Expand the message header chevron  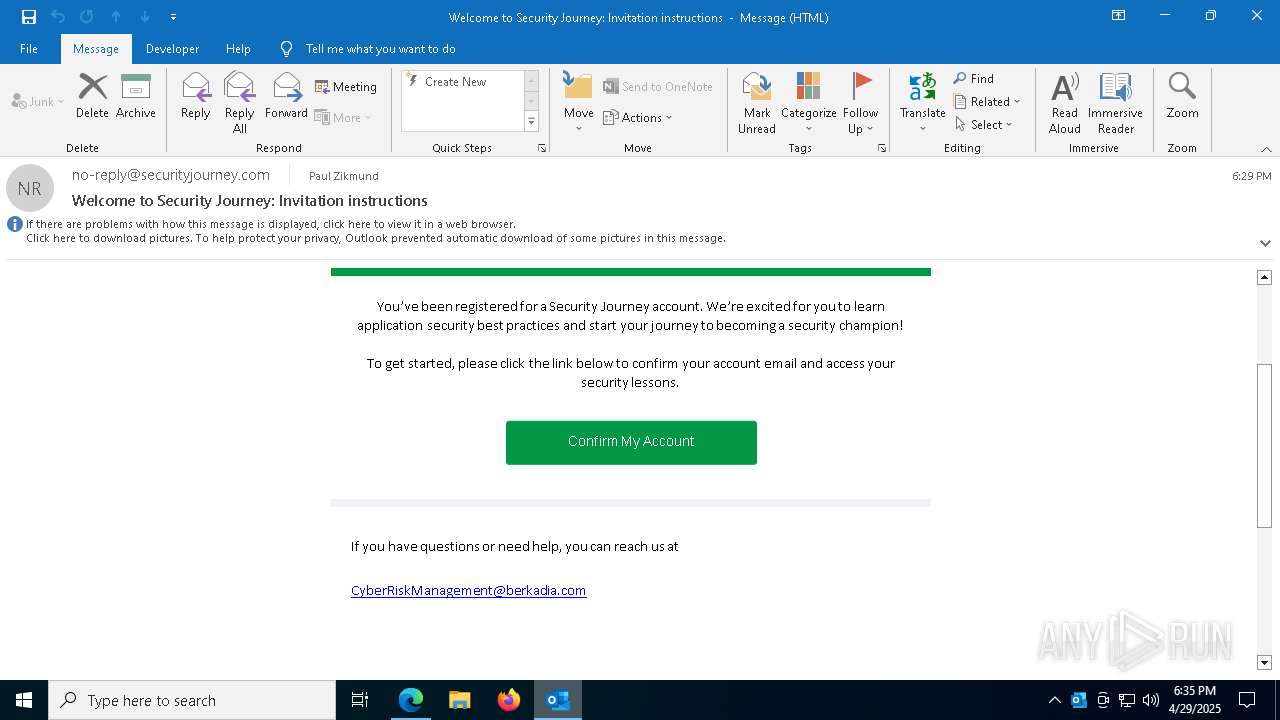point(1265,243)
